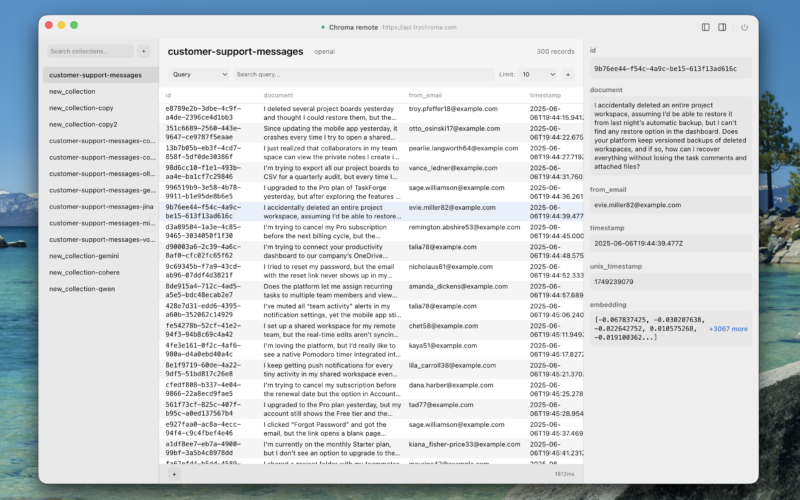Click the Search collections field
This screenshot has height=500, width=800.
(90, 51)
